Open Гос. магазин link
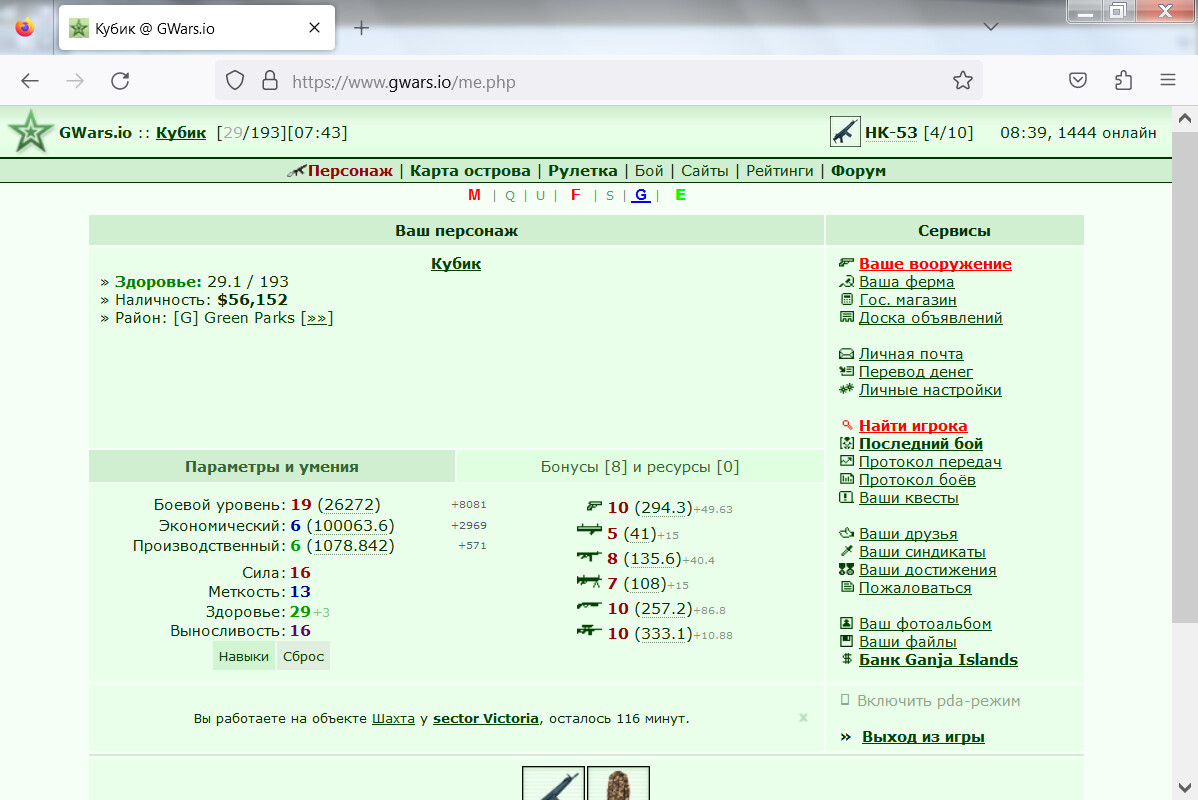Image resolution: width=1198 pixels, height=800 pixels. [908, 300]
